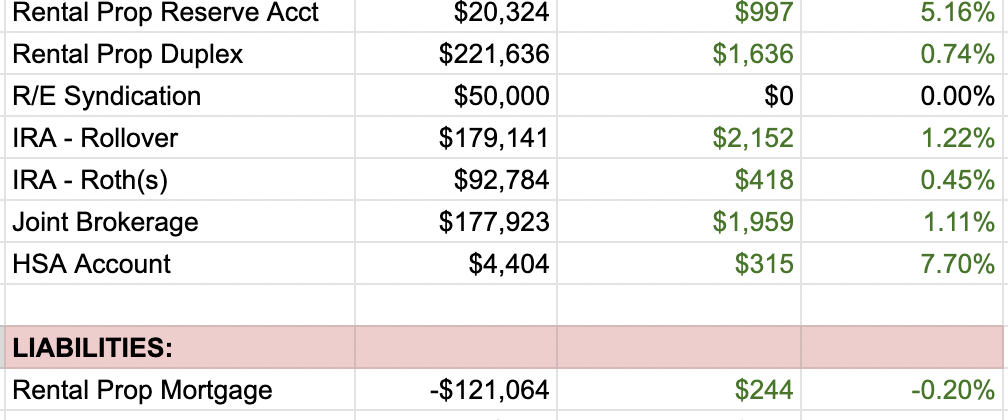
Task: Click the -$121,064 mortgage balance cell
Action: [489, 390]
